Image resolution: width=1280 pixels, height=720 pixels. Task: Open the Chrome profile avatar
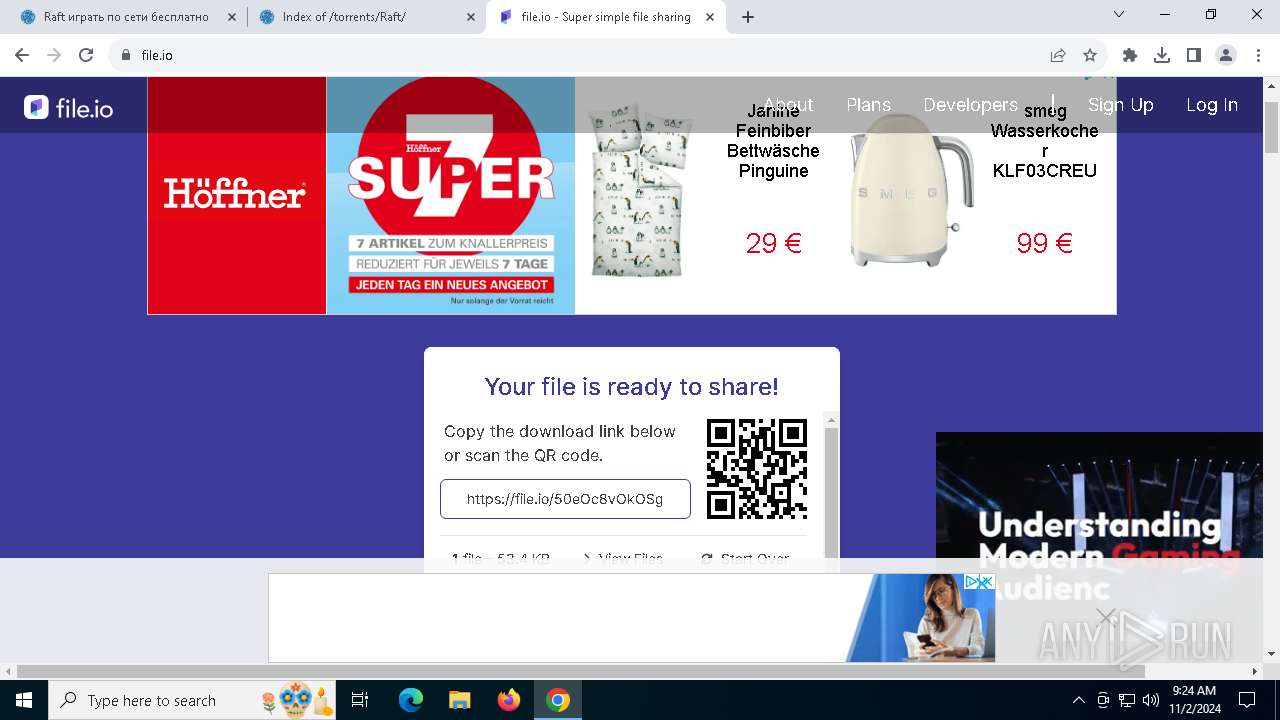[x=1226, y=55]
